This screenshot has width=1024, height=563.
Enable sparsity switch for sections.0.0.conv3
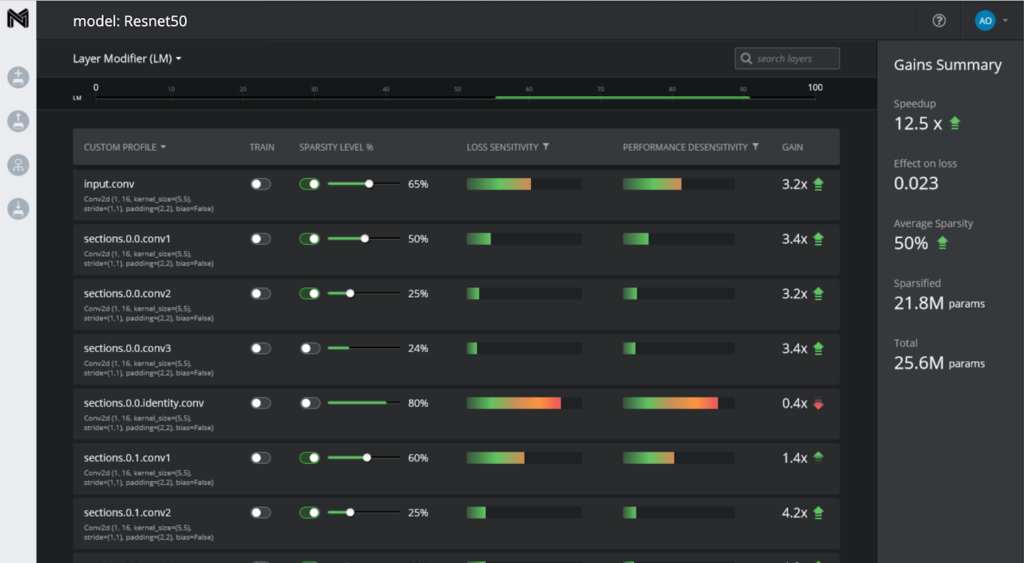coord(310,349)
